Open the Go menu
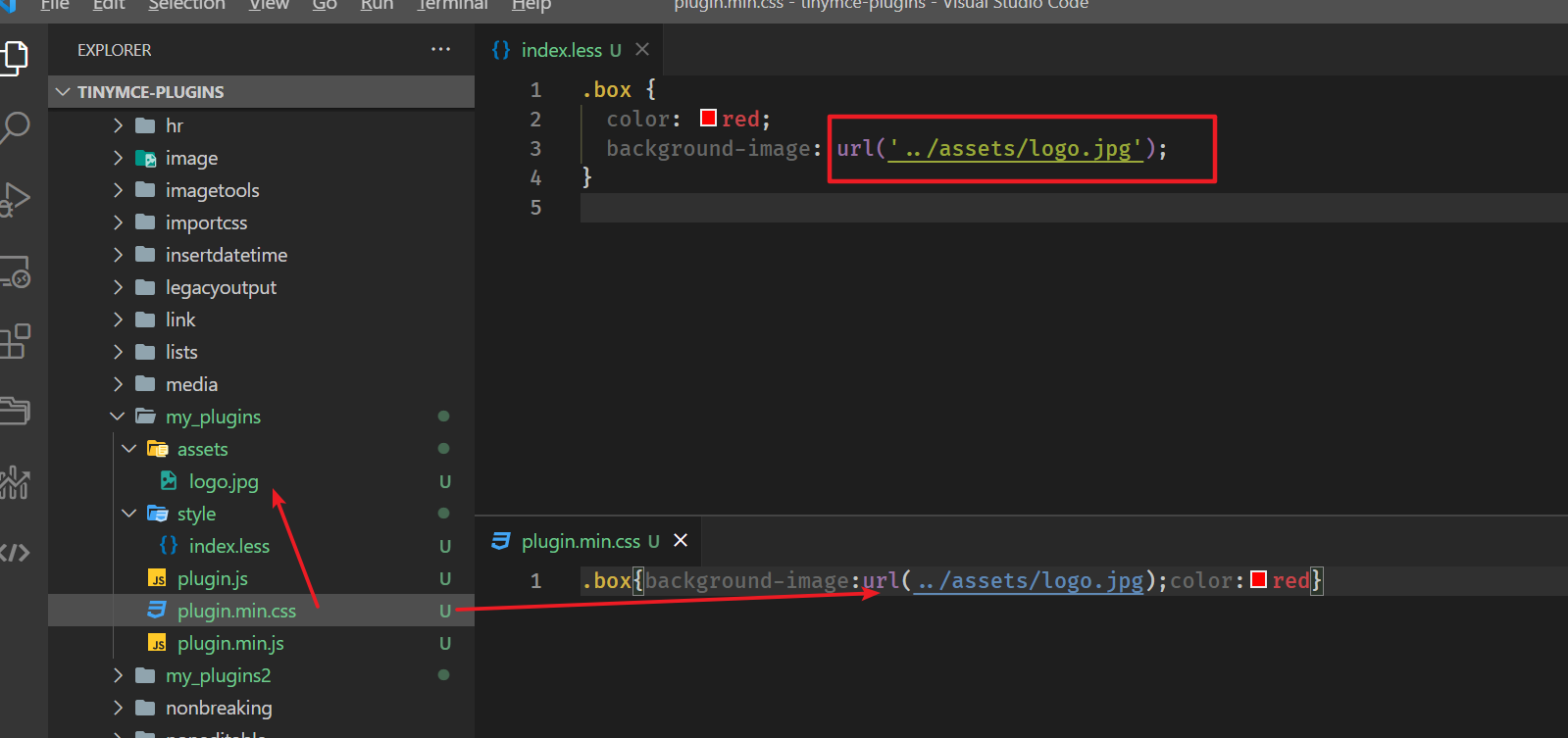This screenshot has height=738, width=1568. click(x=325, y=5)
